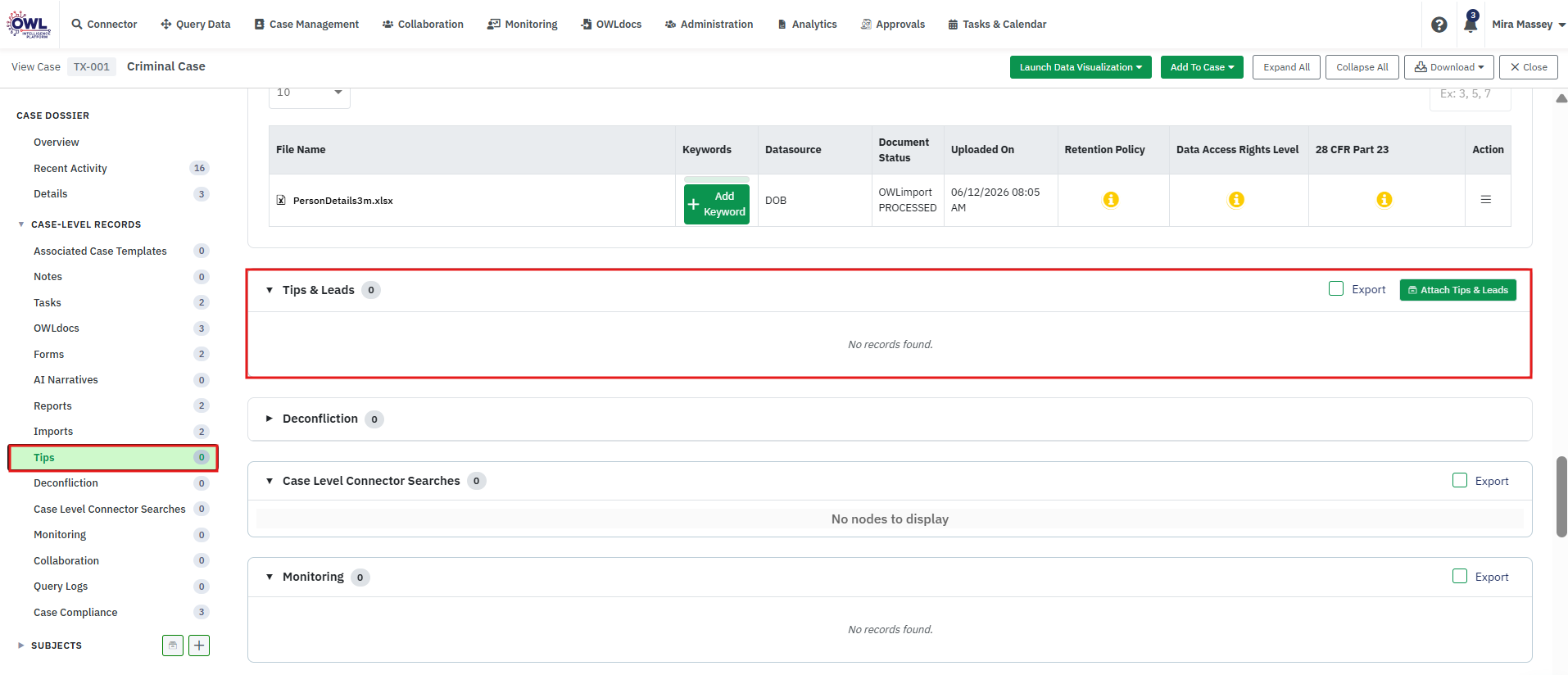Go to Overview in the case dossier
The height and width of the screenshot is (675, 1568).
(57, 143)
